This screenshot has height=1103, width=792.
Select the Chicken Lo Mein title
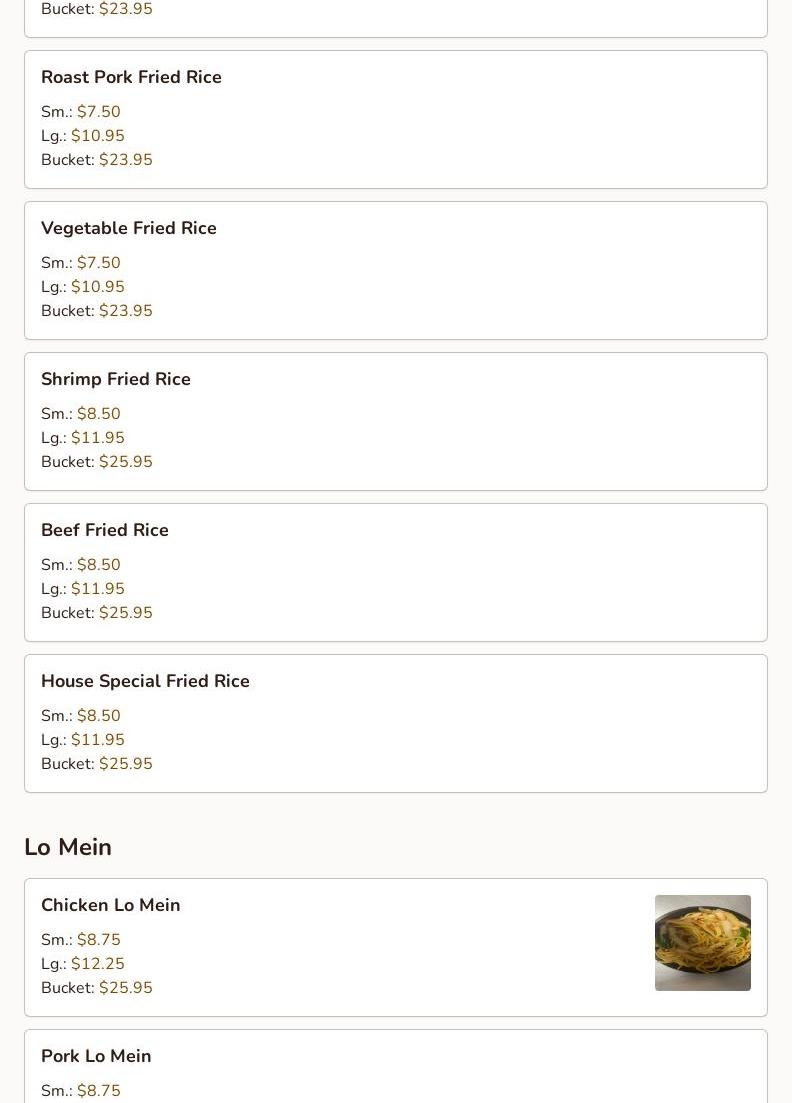110,905
